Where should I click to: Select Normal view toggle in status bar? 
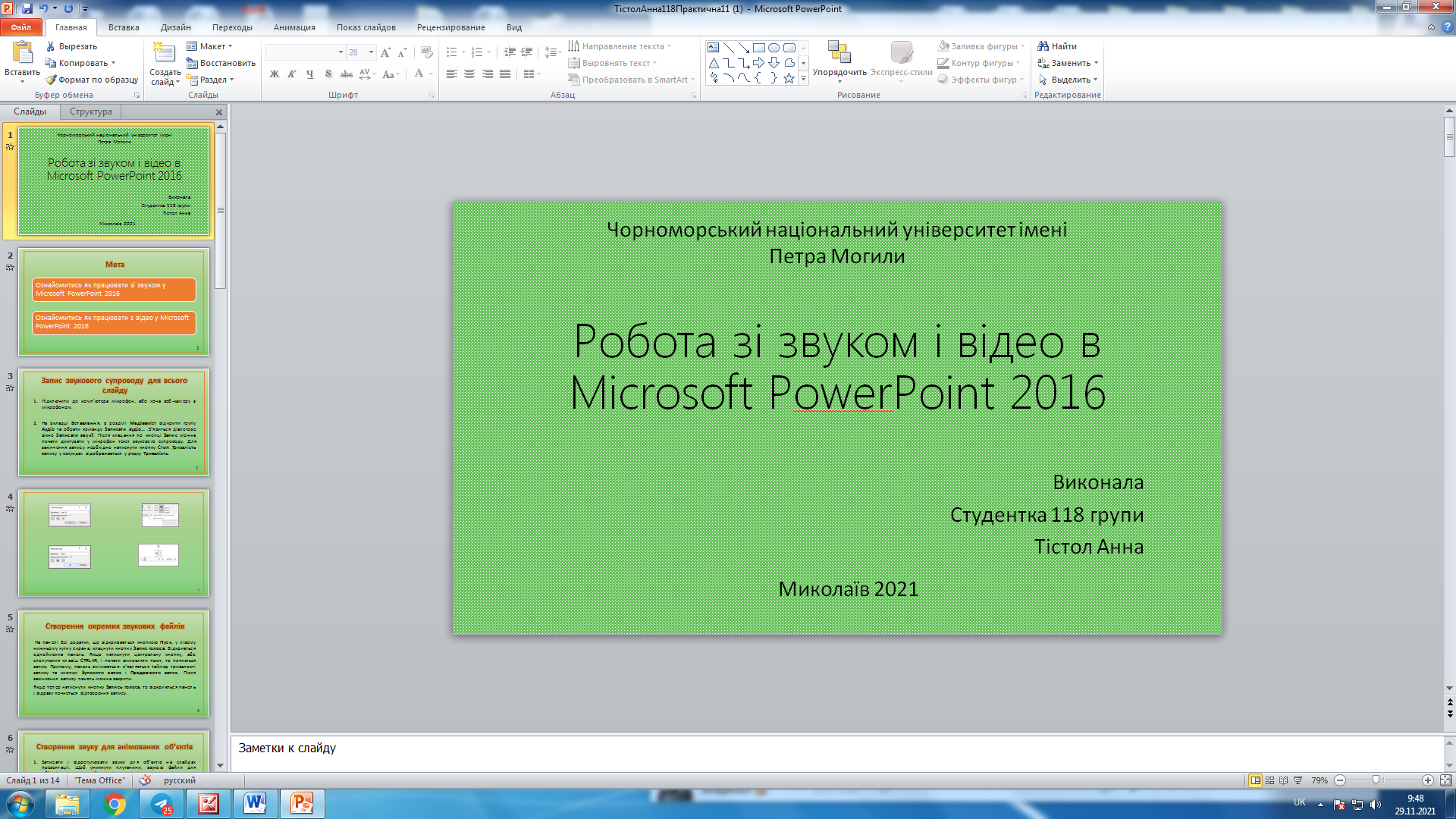tap(1256, 780)
